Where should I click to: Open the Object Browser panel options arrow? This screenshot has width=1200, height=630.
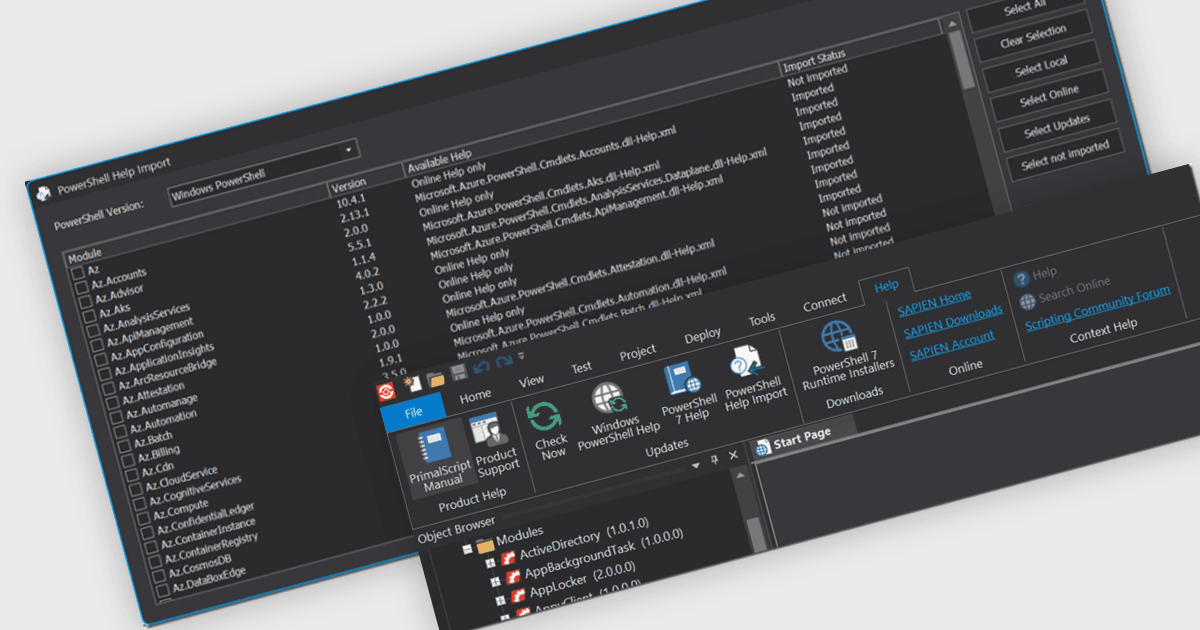click(x=695, y=466)
